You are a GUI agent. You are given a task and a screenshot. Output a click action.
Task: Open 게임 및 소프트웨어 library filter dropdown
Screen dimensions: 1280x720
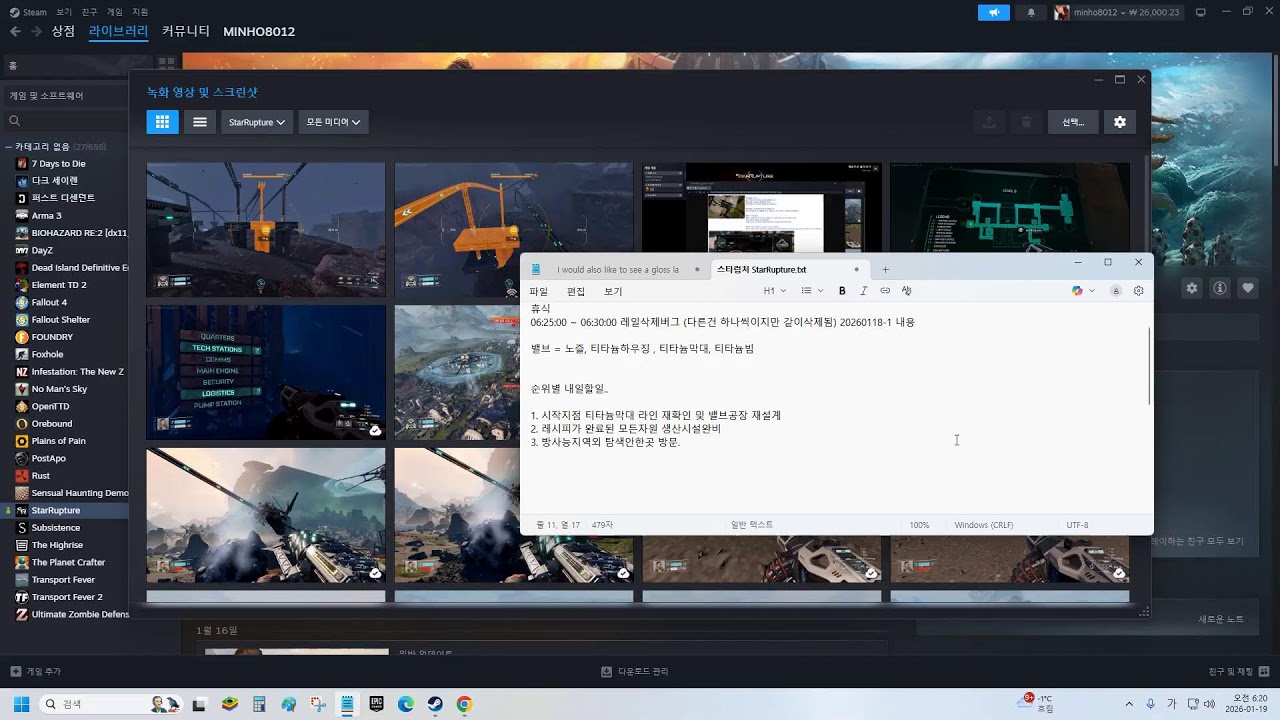[x=65, y=96]
